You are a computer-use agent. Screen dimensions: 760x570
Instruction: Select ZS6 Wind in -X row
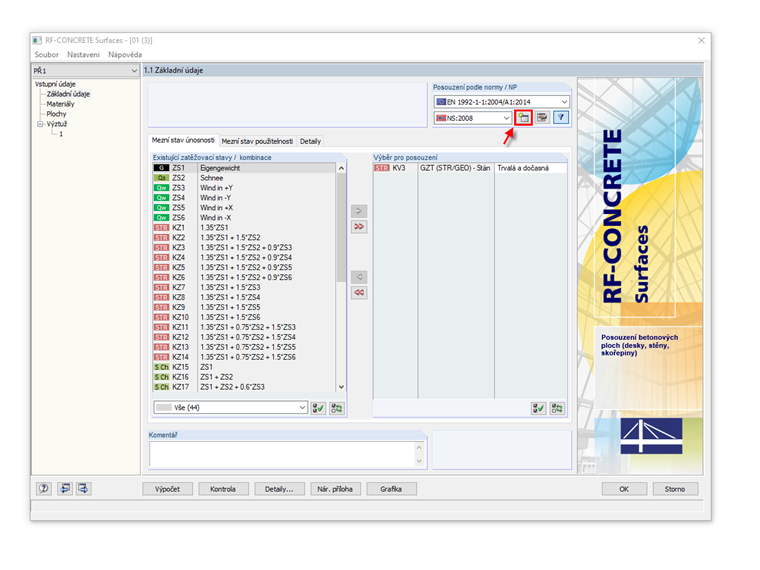(244, 218)
